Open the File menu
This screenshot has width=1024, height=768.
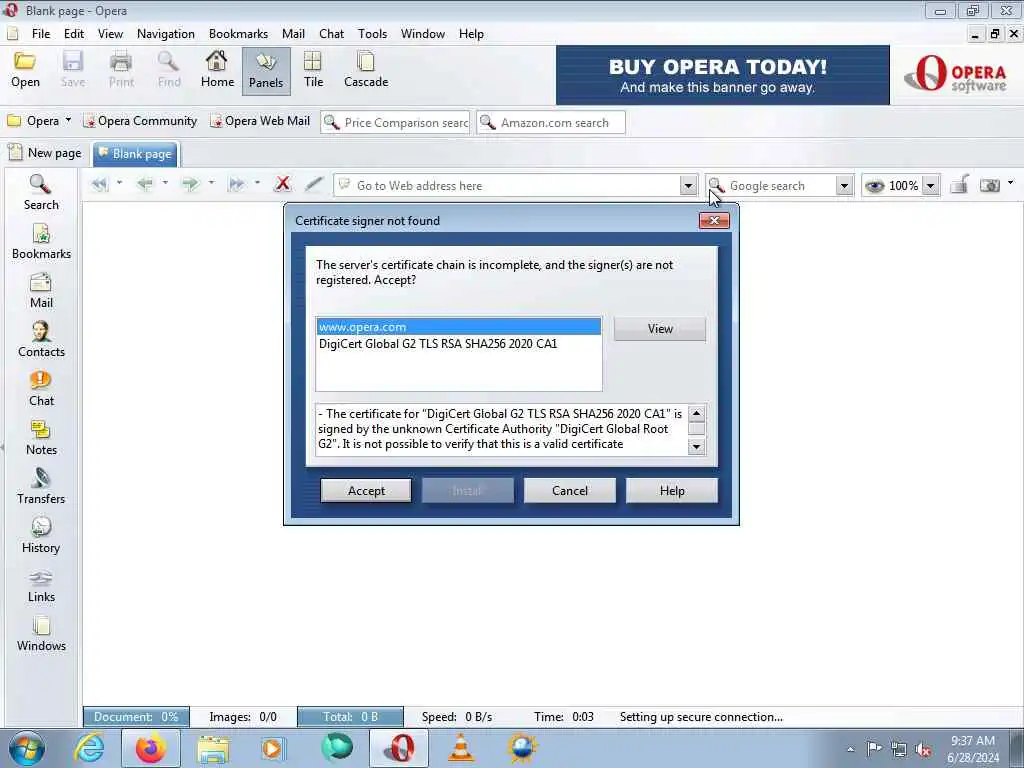(x=40, y=34)
